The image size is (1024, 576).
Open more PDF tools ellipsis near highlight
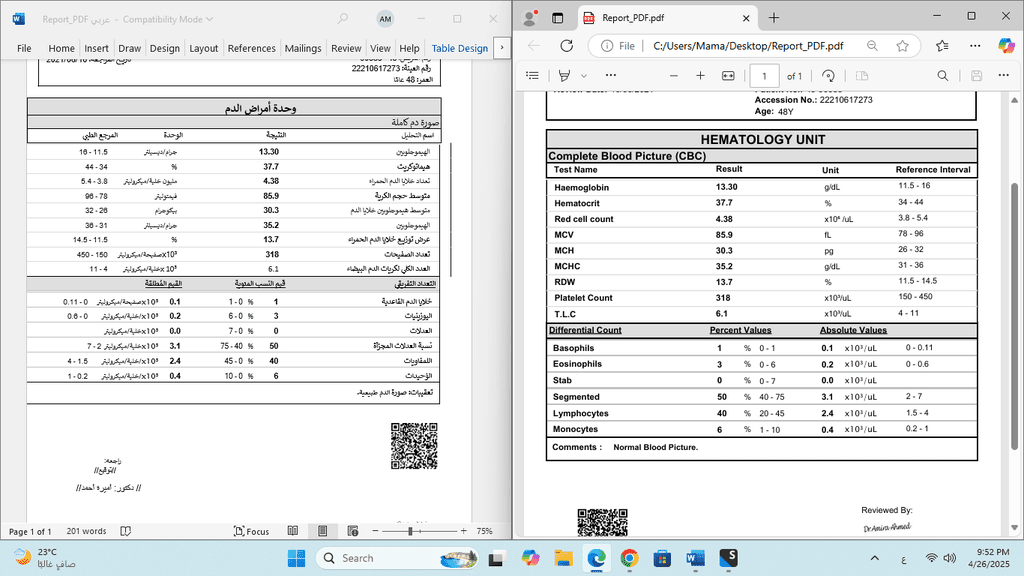click(x=611, y=75)
